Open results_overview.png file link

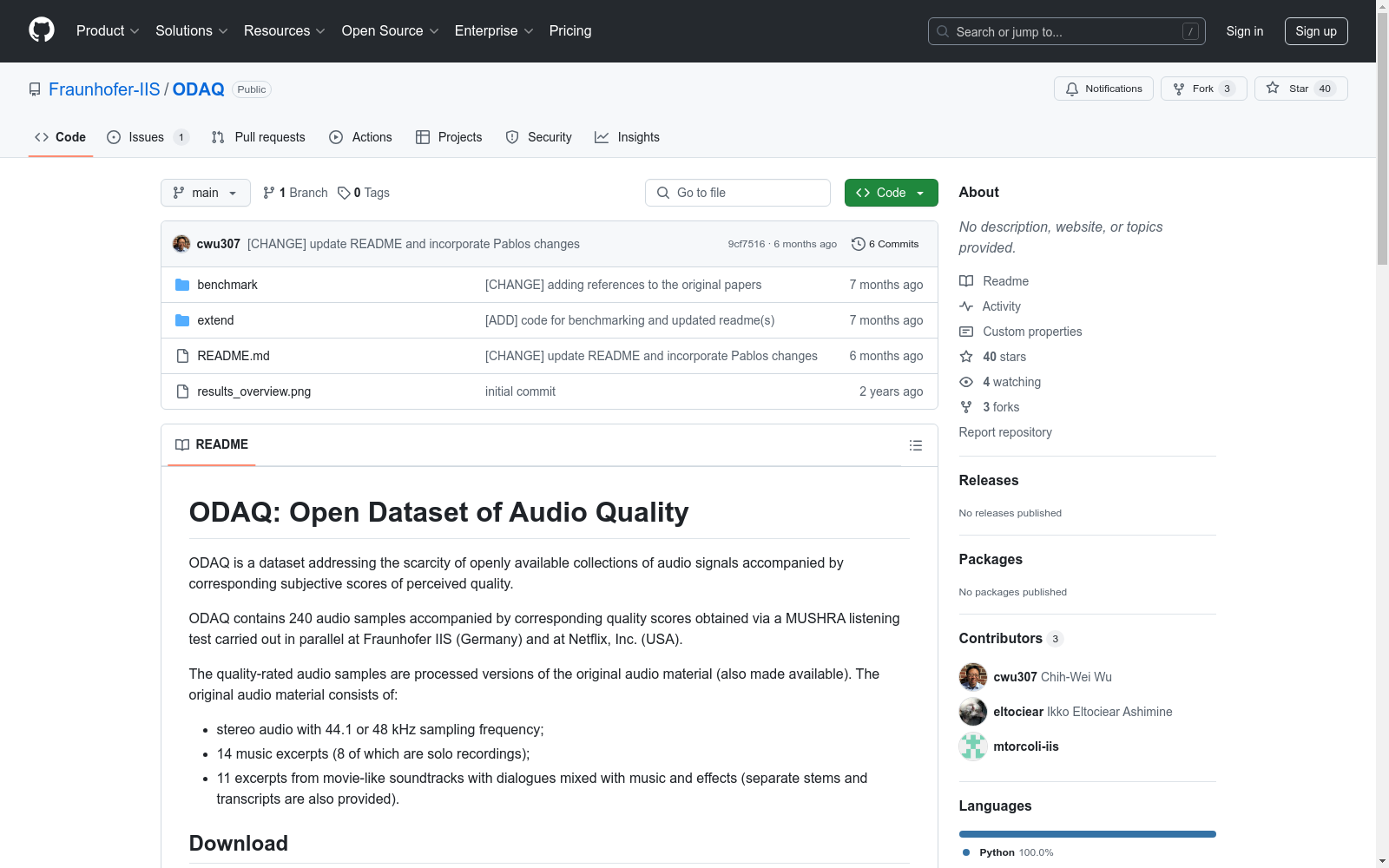coord(254,391)
